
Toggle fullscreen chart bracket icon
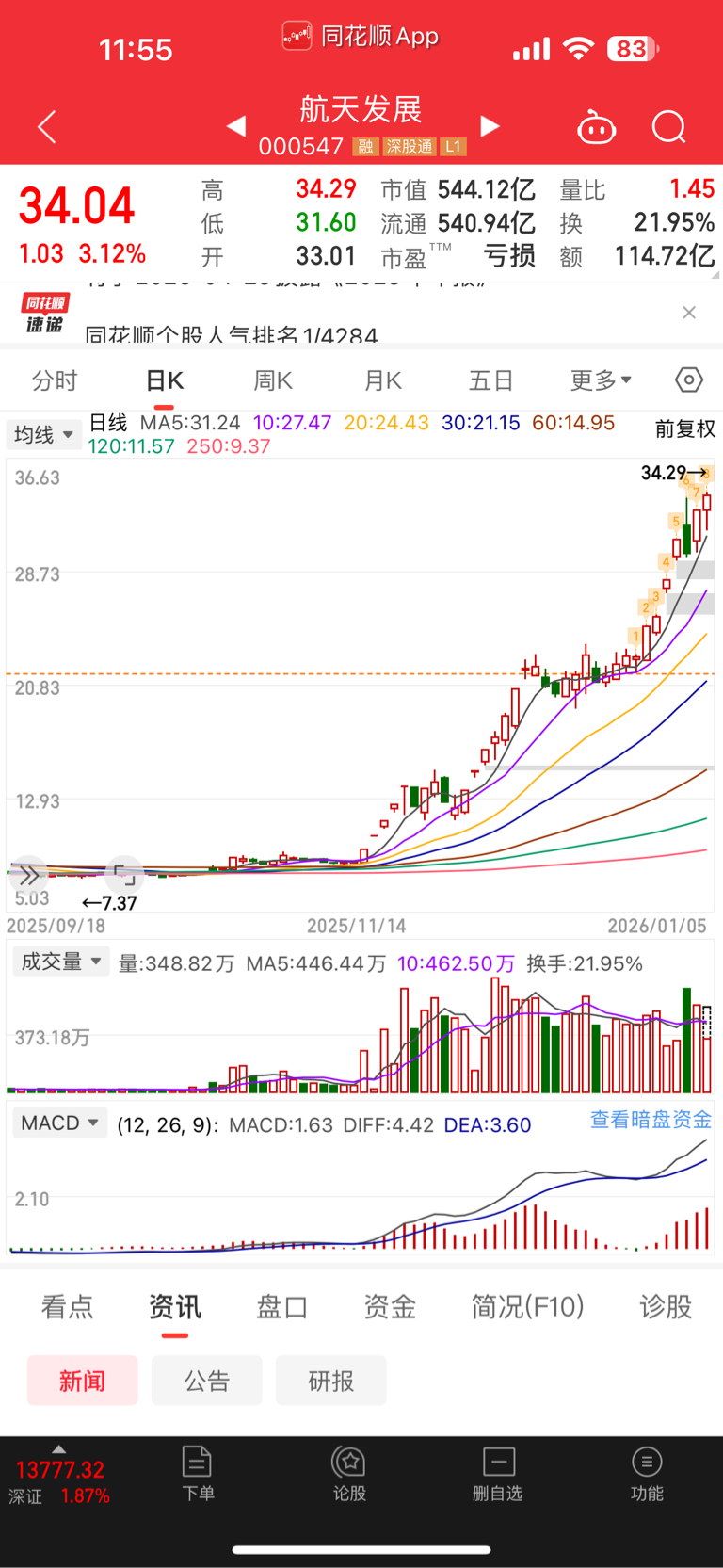pos(124,876)
